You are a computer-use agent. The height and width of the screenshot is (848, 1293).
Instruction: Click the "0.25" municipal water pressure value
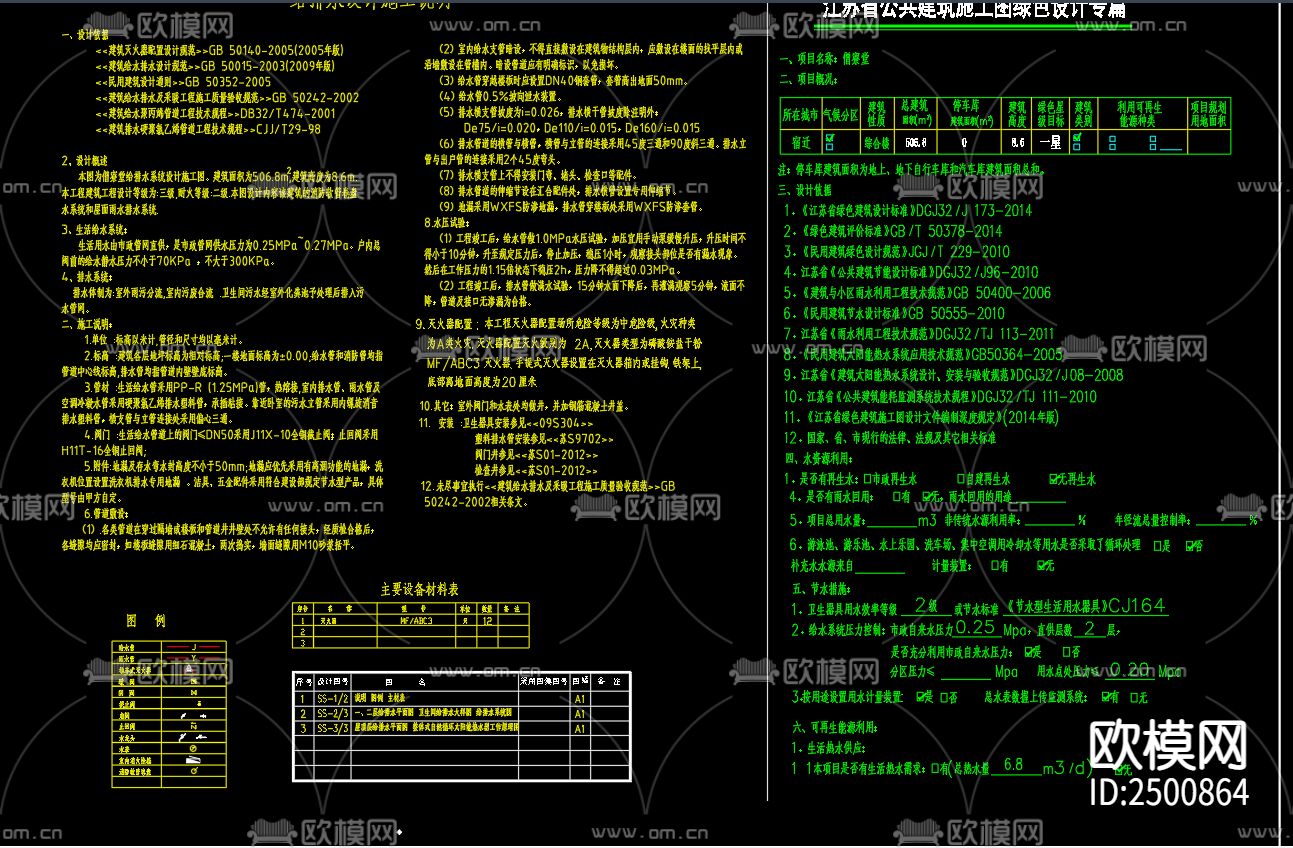[976, 628]
